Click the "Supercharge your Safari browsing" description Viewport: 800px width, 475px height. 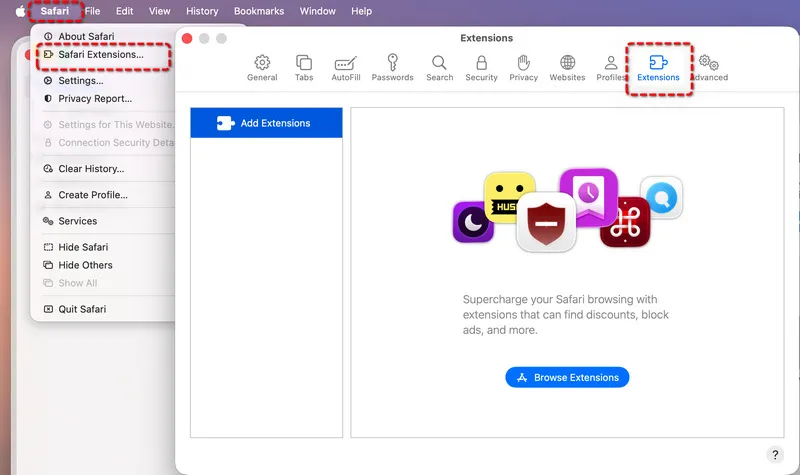tap(565, 315)
